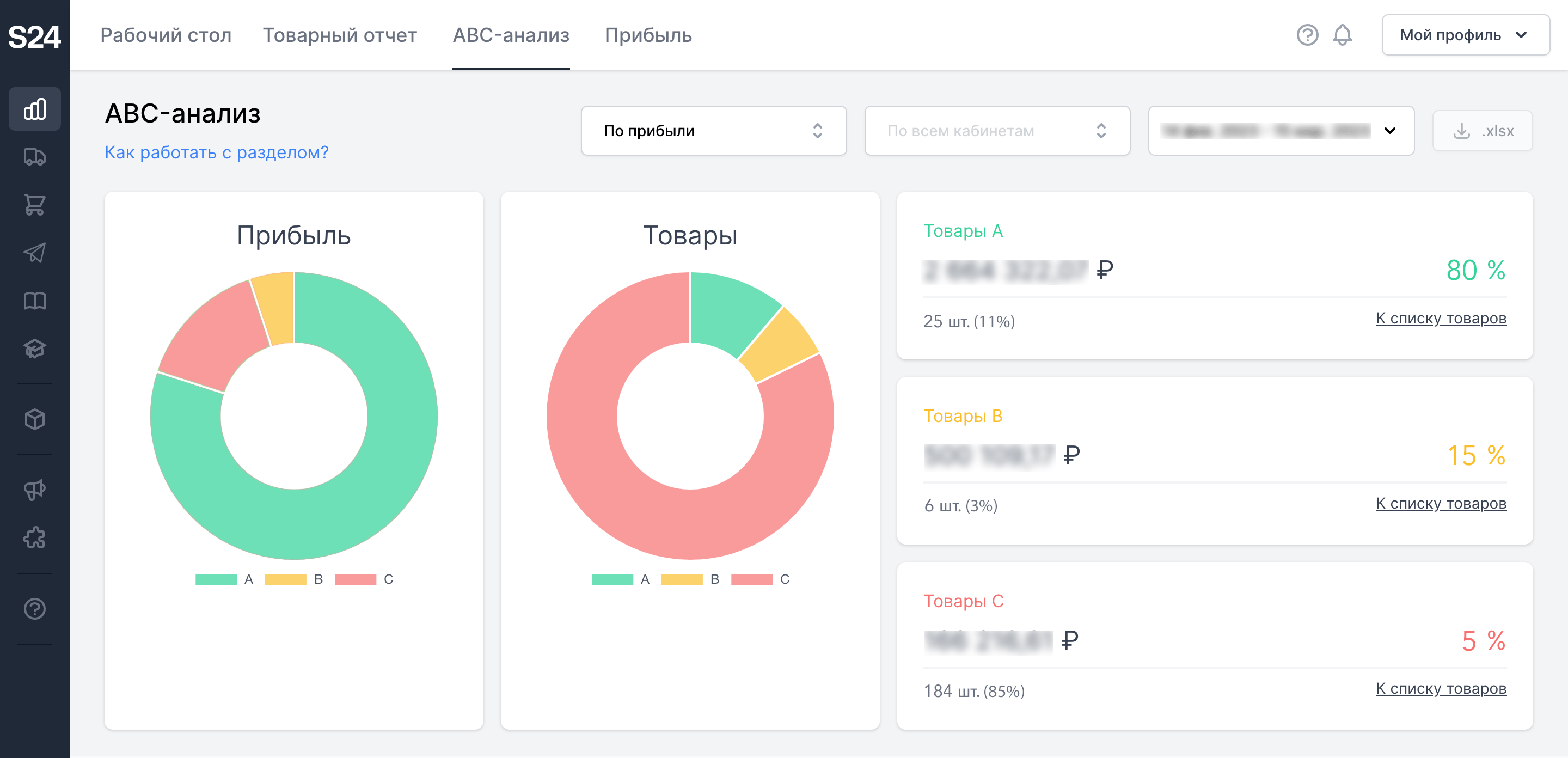Open the puzzle piece integrations icon
Viewport: 1568px width, 758px height.
coord(35,537)
